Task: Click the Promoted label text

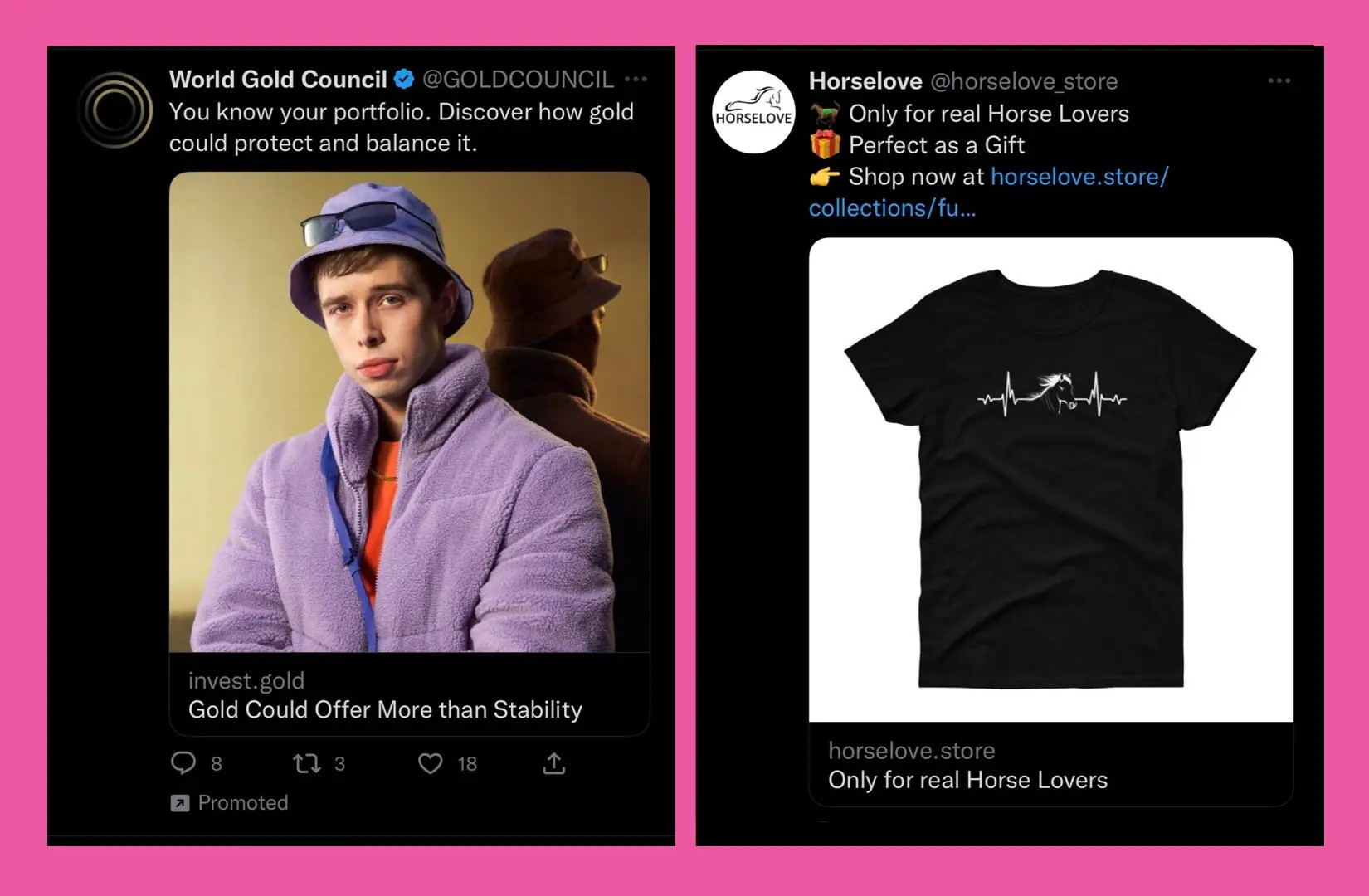Action: (243, 803)
